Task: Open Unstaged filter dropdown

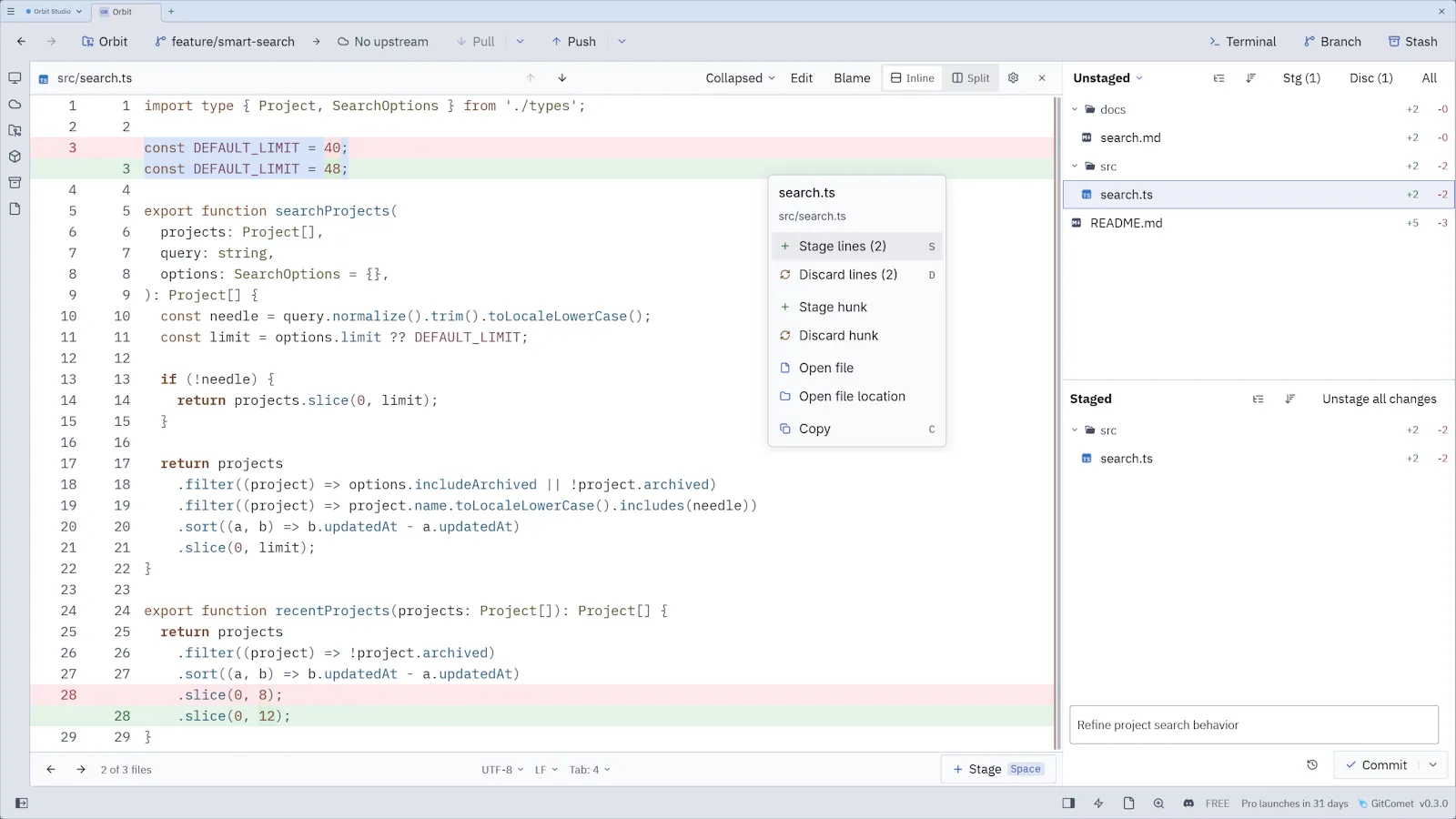Action: 1107,78
